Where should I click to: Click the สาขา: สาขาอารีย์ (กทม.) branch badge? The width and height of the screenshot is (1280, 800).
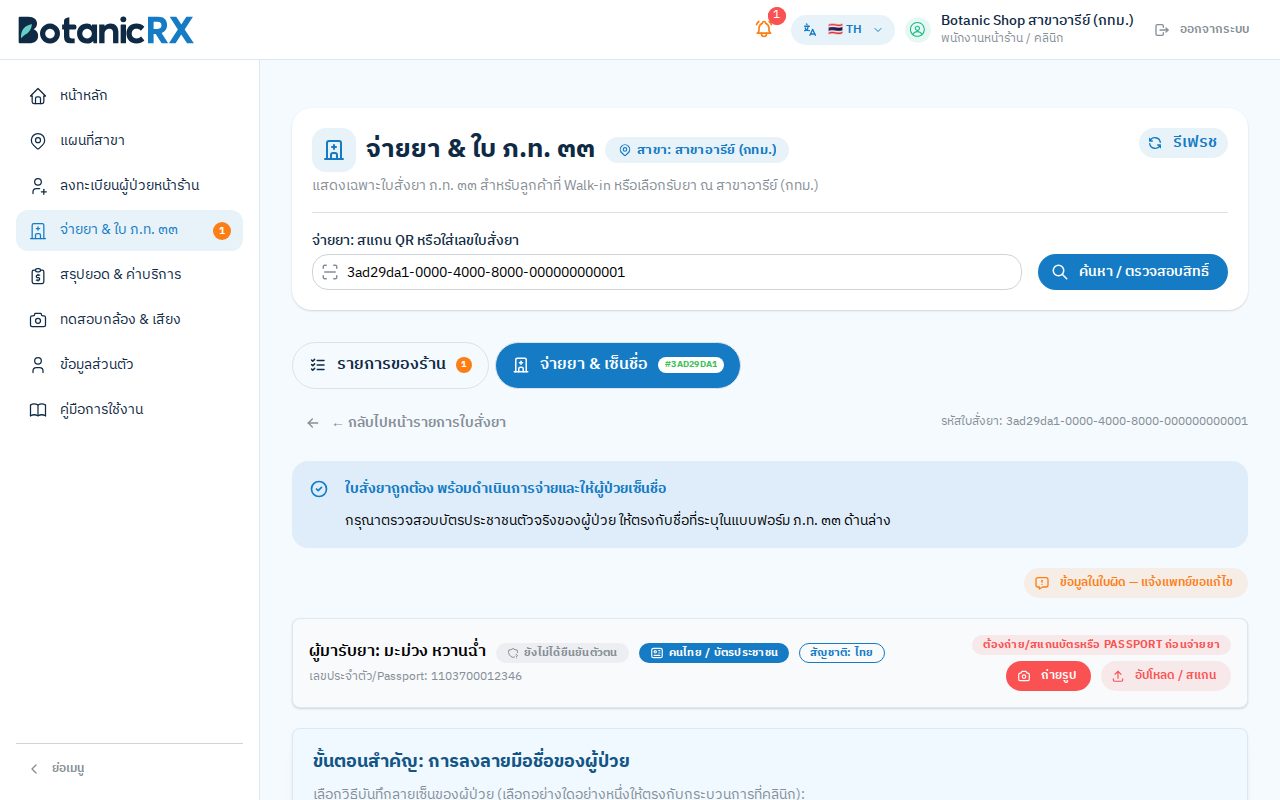pyautogui.click(x=697, y=150)
